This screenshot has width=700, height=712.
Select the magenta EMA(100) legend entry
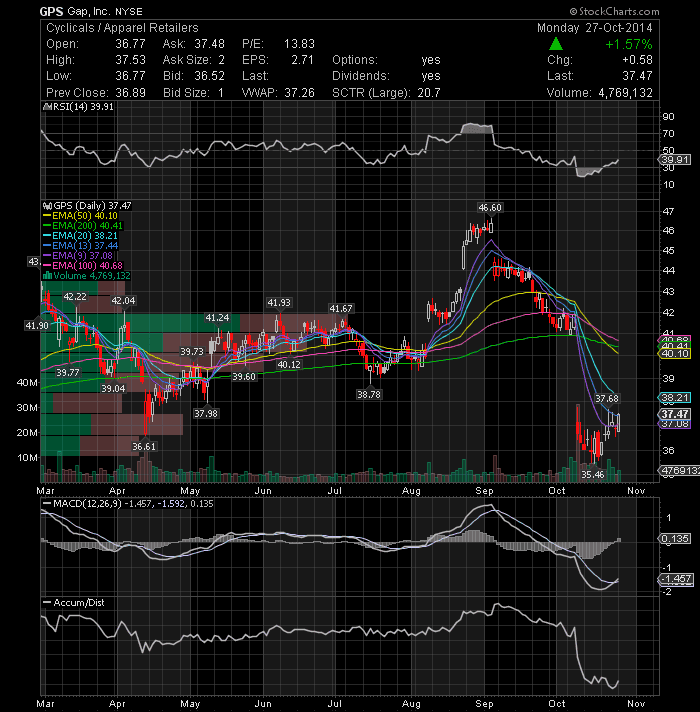click(x=83, y=266)
